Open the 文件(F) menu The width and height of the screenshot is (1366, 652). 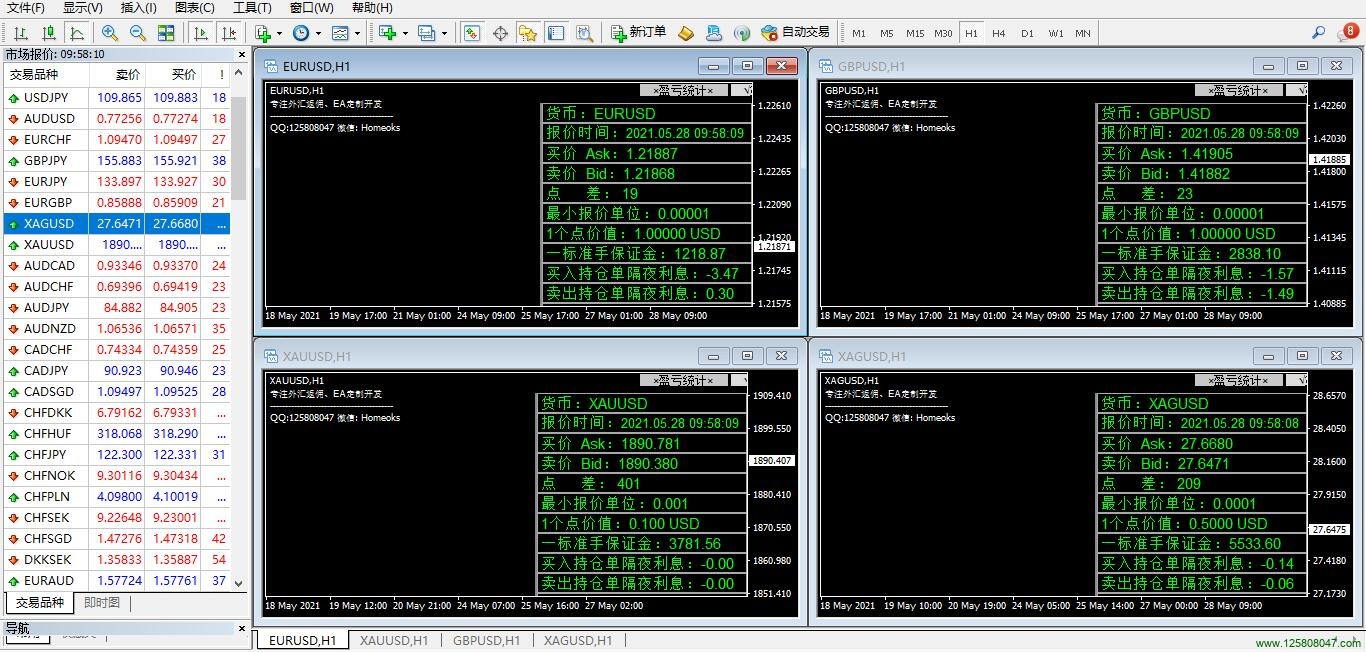coord(26,7)
